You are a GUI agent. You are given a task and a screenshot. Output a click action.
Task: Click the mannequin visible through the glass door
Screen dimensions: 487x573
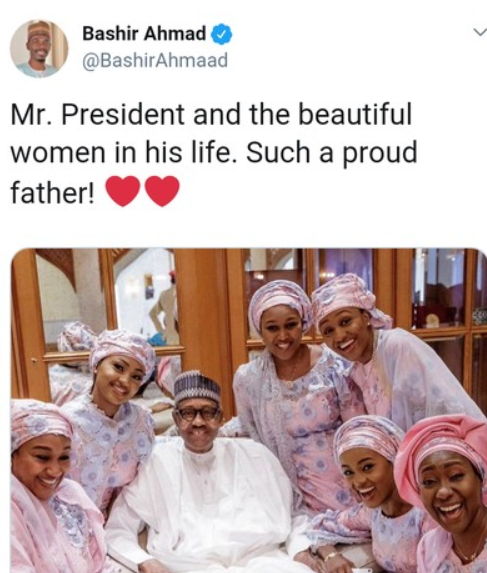coord(166,309)
